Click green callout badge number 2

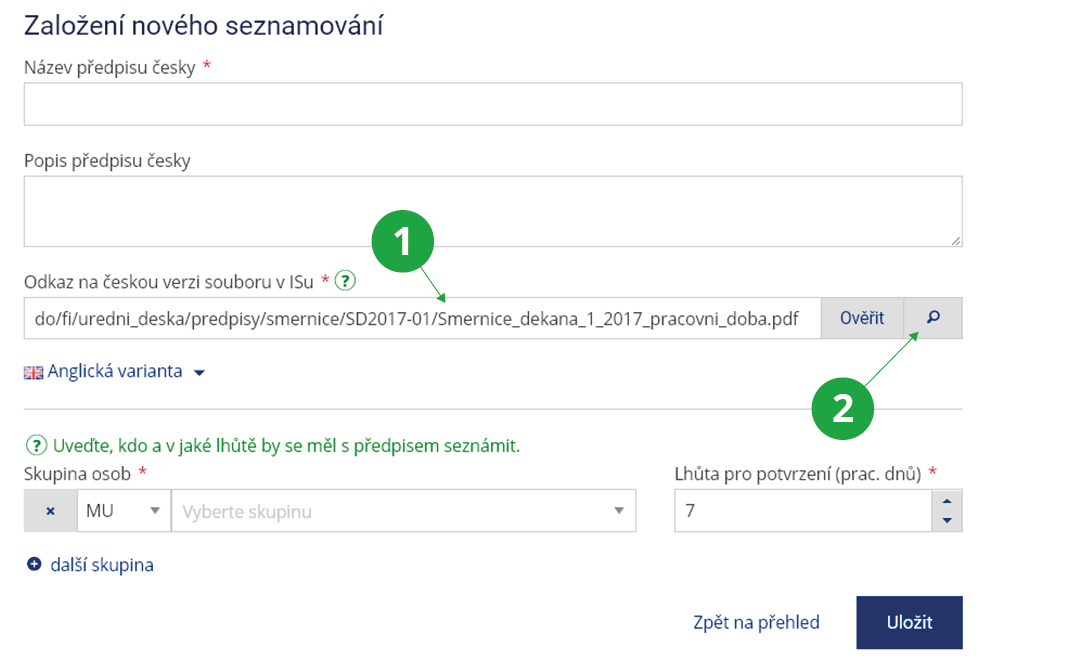point(843,408)
